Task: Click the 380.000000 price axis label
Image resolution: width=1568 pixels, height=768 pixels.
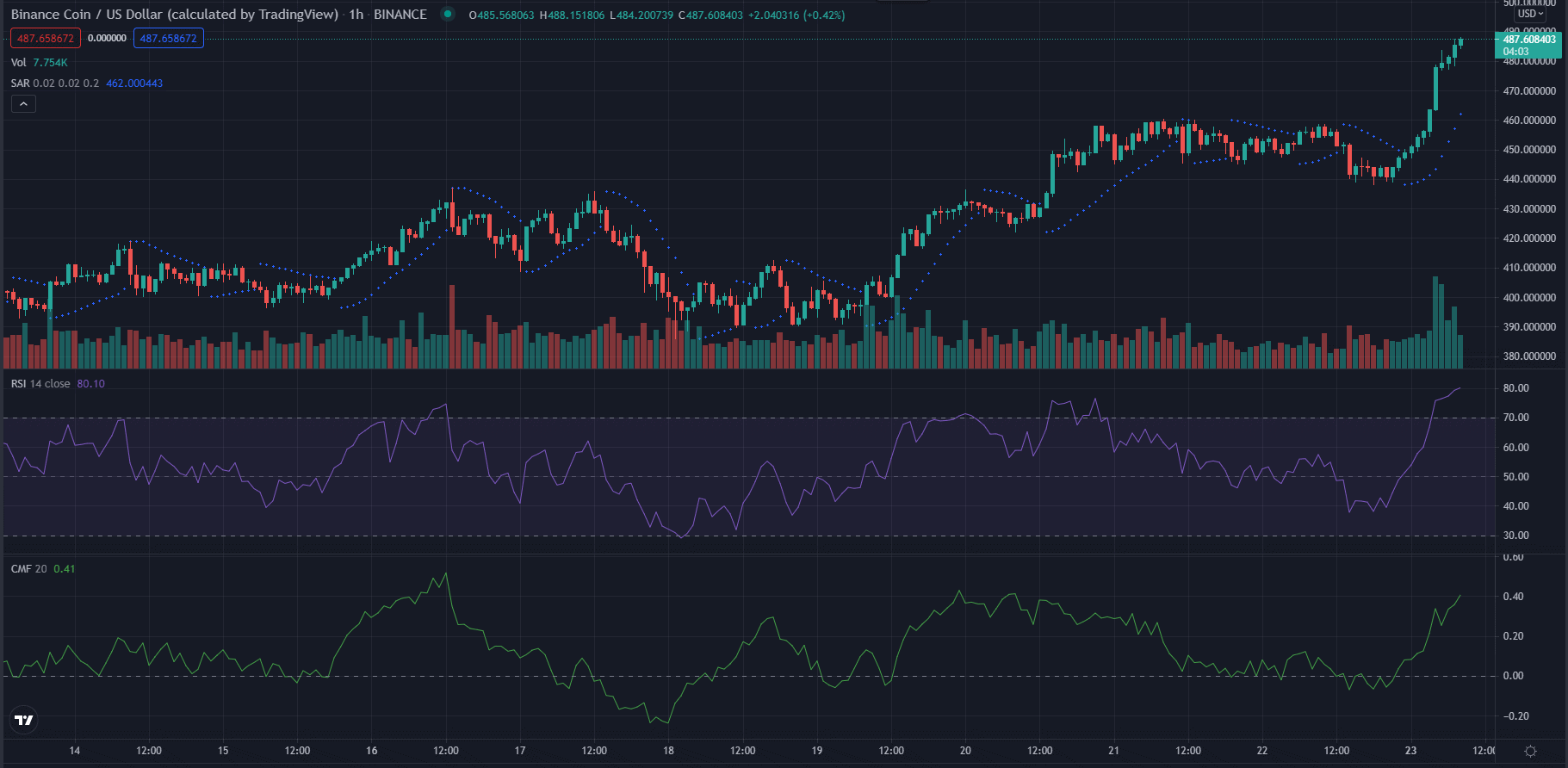Action: pyautogui.click(x=1529, y=356)
